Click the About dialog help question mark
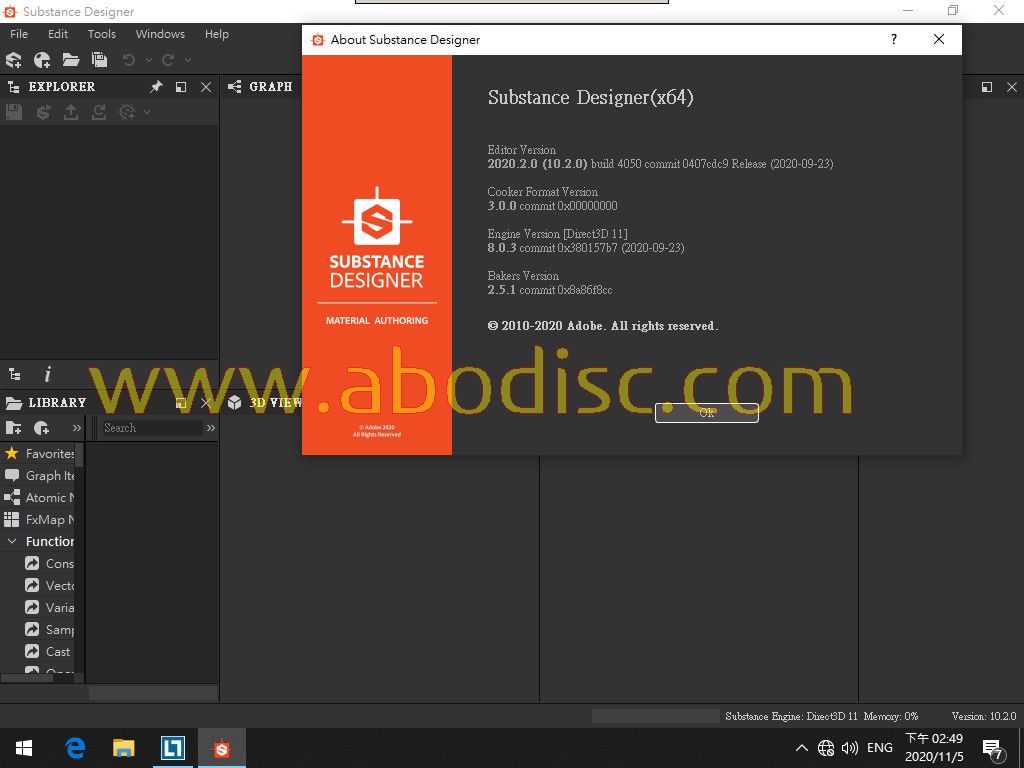This screenshot has height=768, width=1024. pyautogui.click(x=893, y=40)
